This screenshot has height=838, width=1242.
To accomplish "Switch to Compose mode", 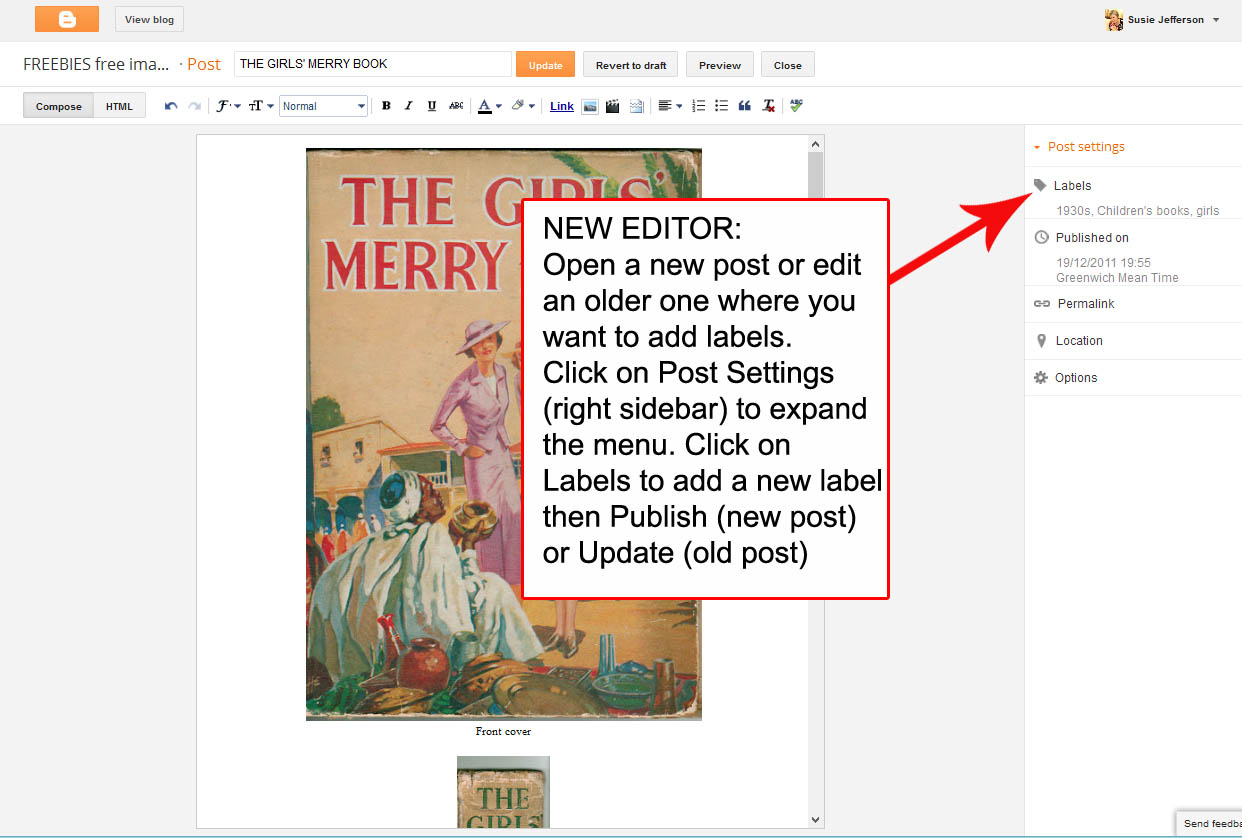I will 59,106.
